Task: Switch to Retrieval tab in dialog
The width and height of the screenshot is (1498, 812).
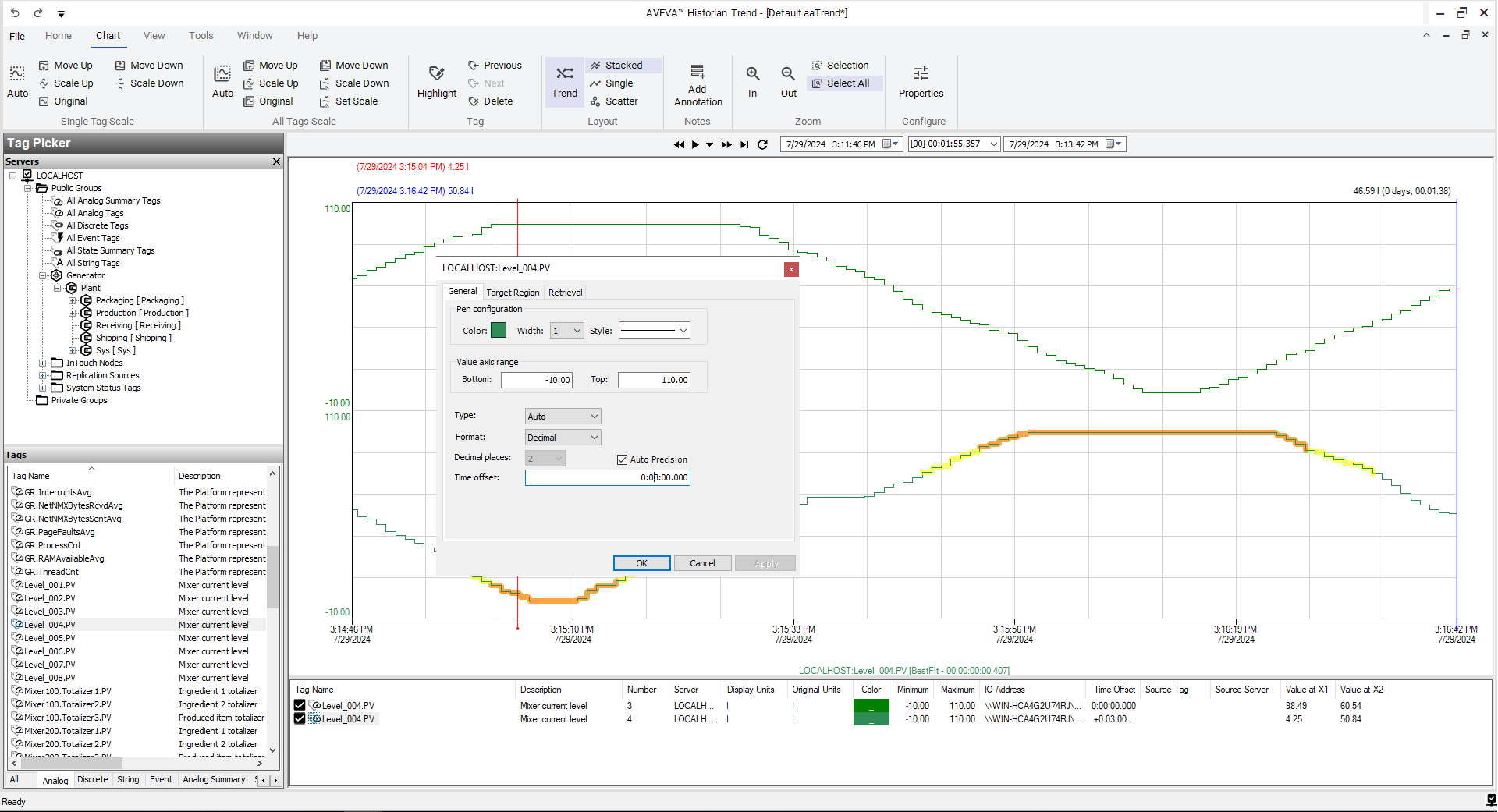Action: 566,293
